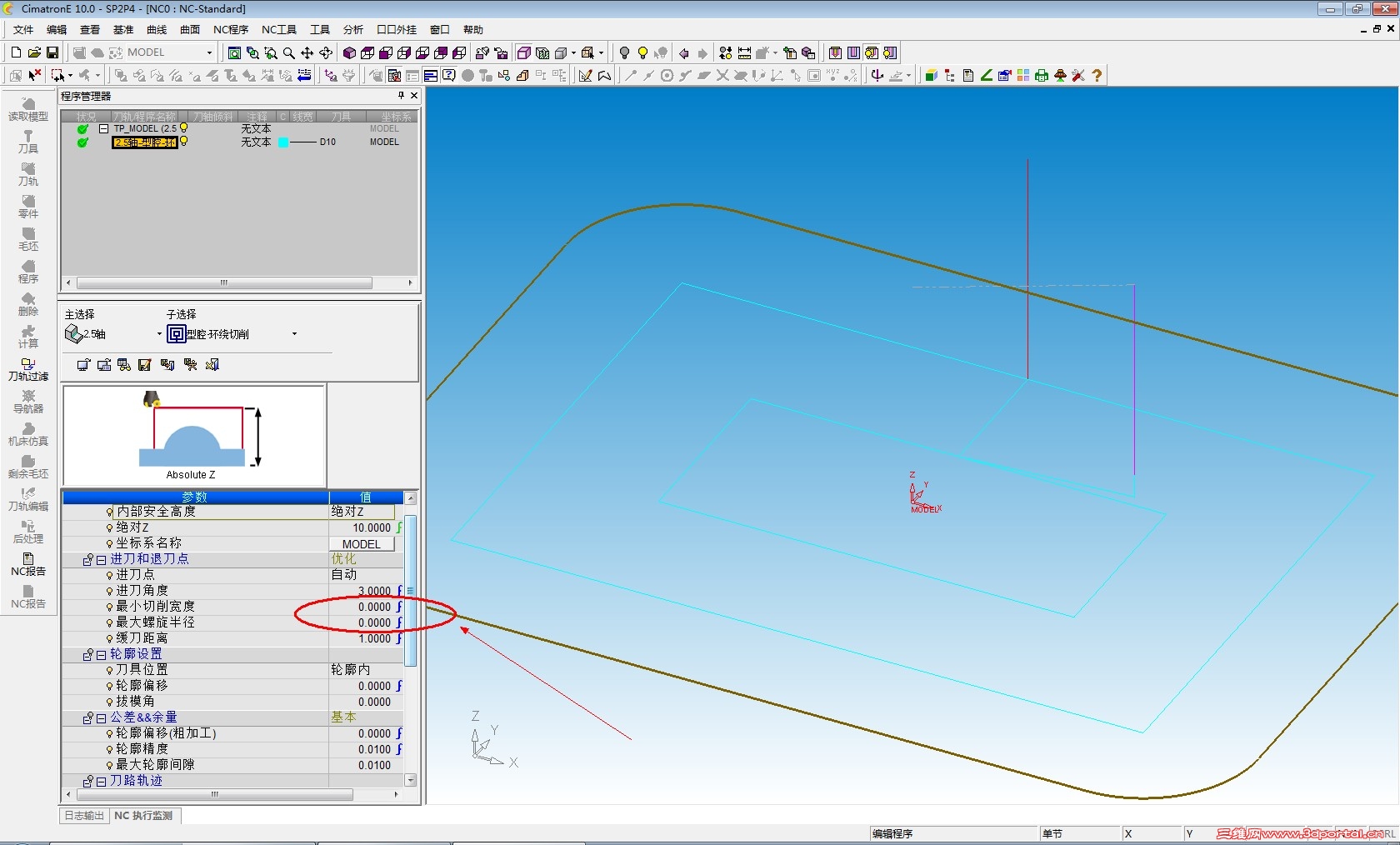The height and width of the screenshot is (845, 1400).
Task: Collapse the TP_MODEL tree node
Action: (103, 129)
